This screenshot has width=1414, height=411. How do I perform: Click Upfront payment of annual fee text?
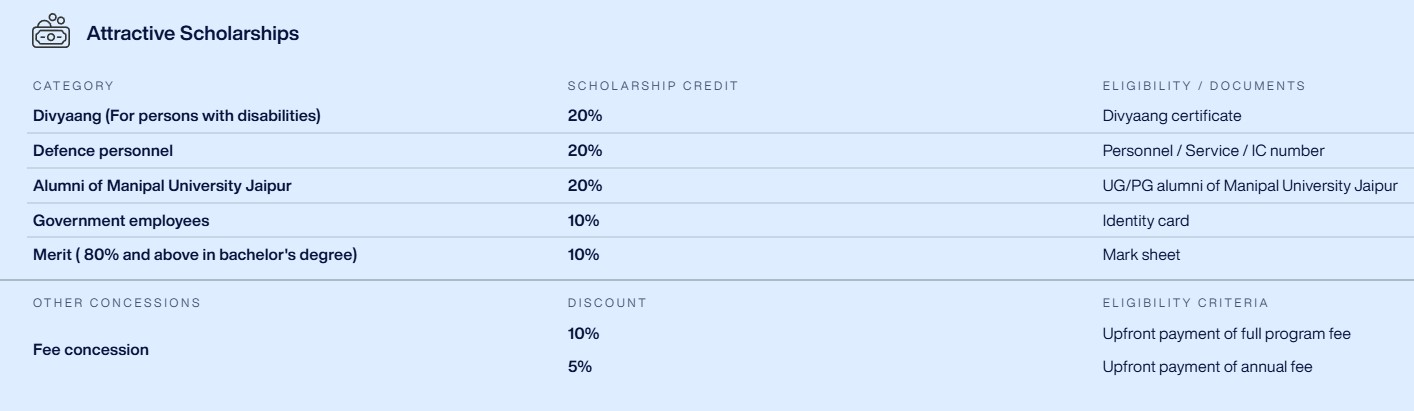point(1207,367)
